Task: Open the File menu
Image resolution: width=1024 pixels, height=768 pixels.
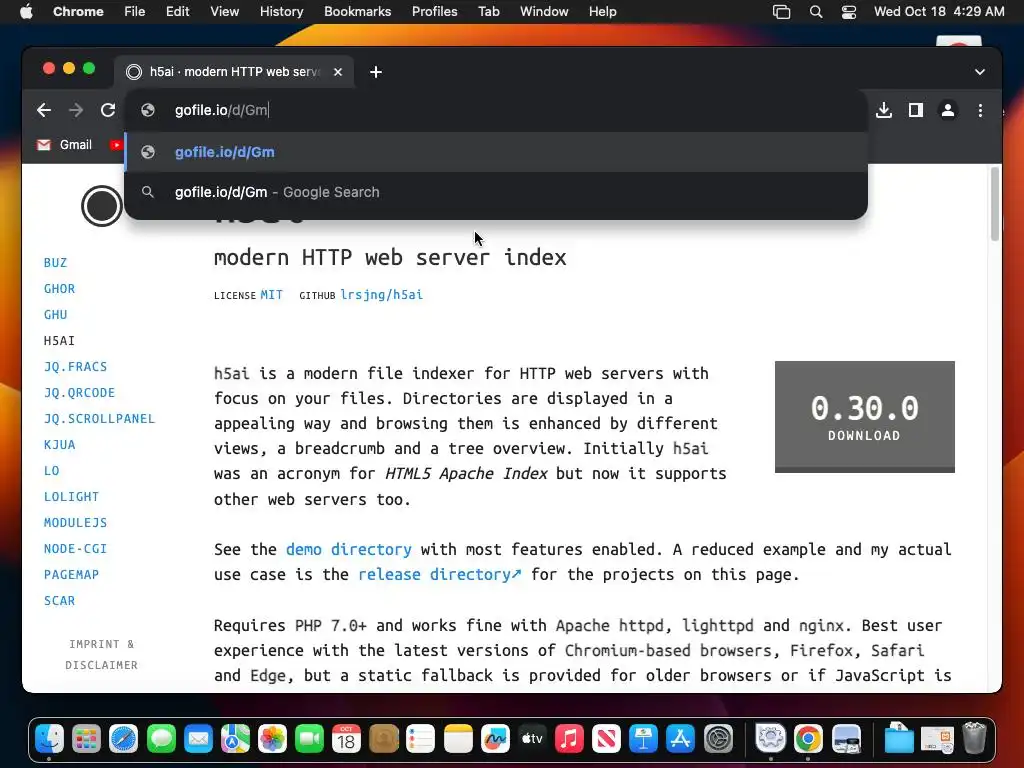Action: pyautogui.click(x=135, y=12)
